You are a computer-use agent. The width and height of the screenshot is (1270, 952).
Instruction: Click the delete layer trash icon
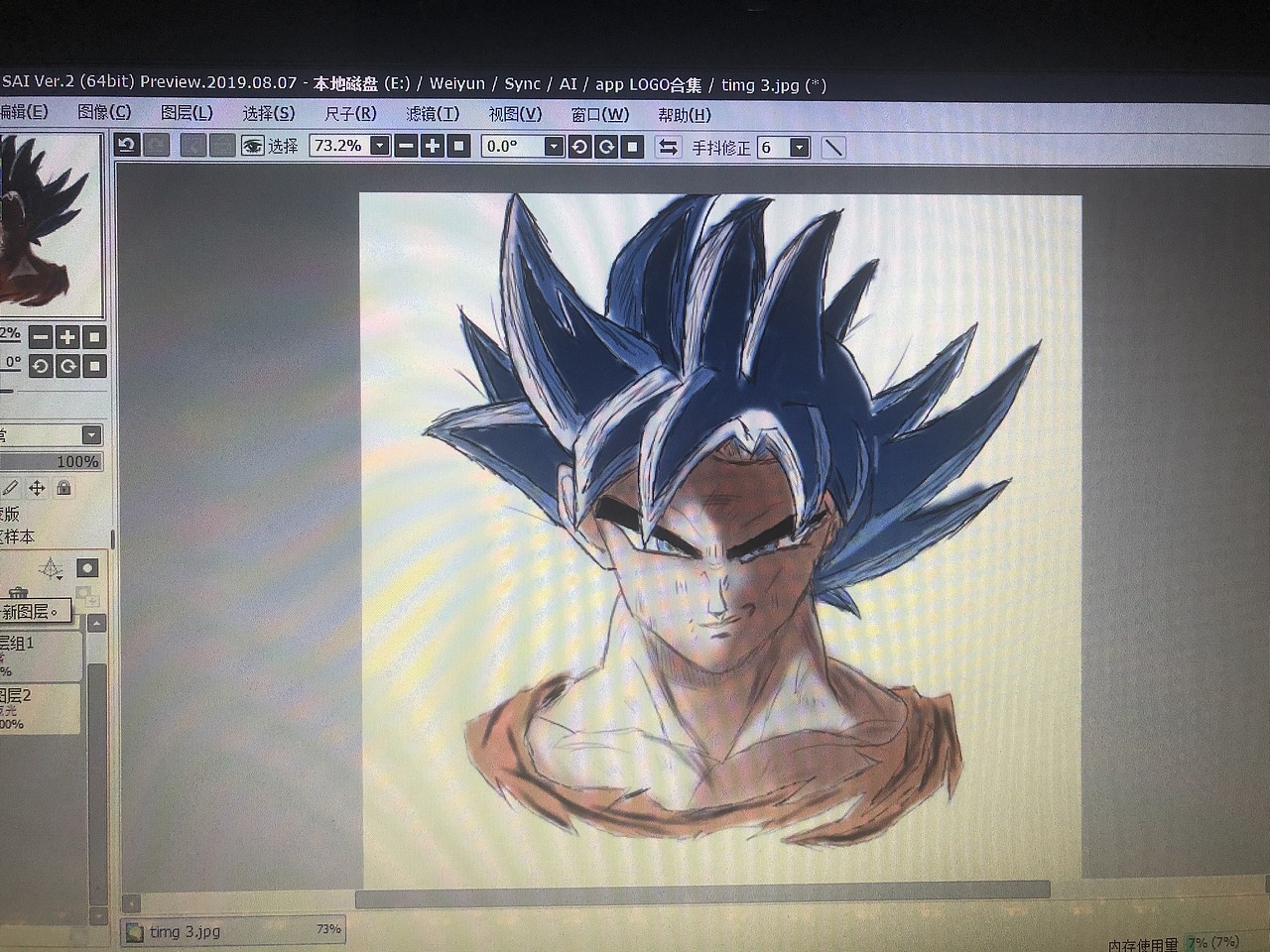[x=17, y=595]
